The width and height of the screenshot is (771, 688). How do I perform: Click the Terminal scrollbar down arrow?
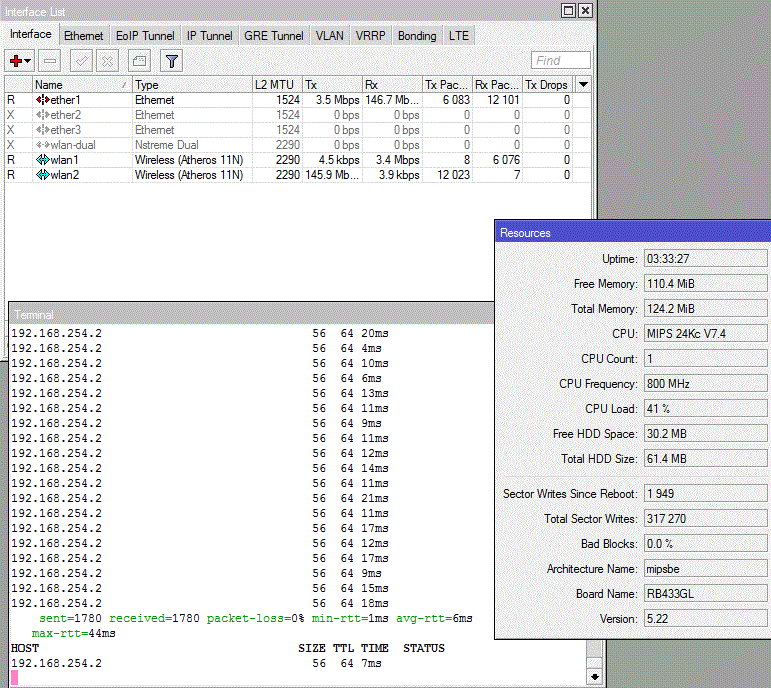[x=594, y=677]
